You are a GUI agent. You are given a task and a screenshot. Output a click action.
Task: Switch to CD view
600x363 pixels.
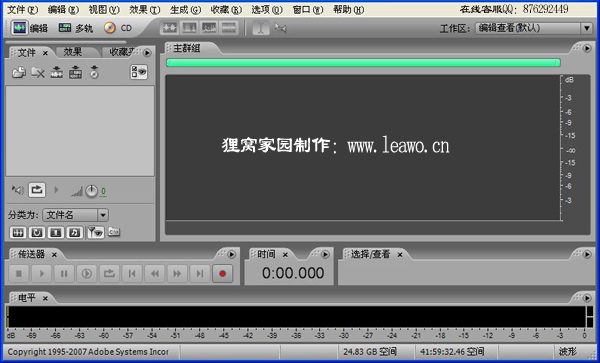tap(117, 28)
